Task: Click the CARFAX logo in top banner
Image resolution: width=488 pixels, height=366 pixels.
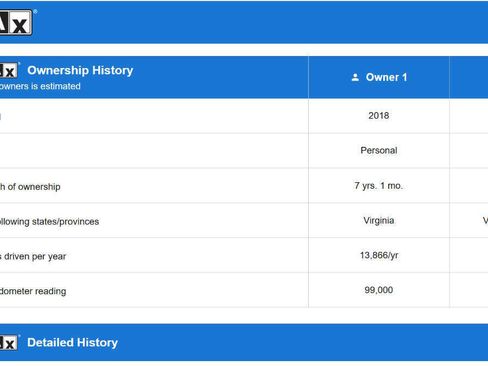Action: tap(16, 22)
